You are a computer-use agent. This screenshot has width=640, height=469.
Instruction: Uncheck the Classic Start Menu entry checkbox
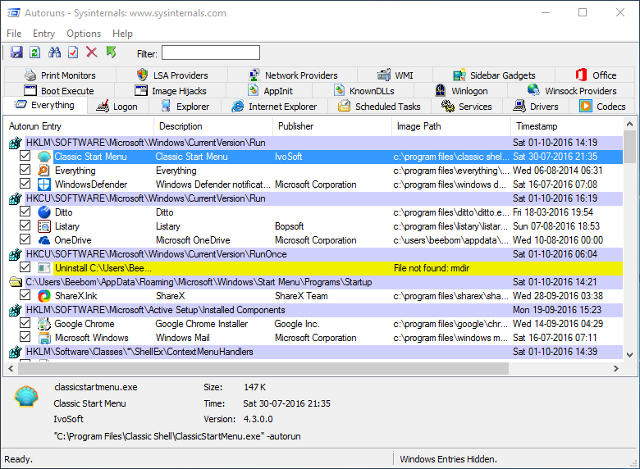coord(25,156)
